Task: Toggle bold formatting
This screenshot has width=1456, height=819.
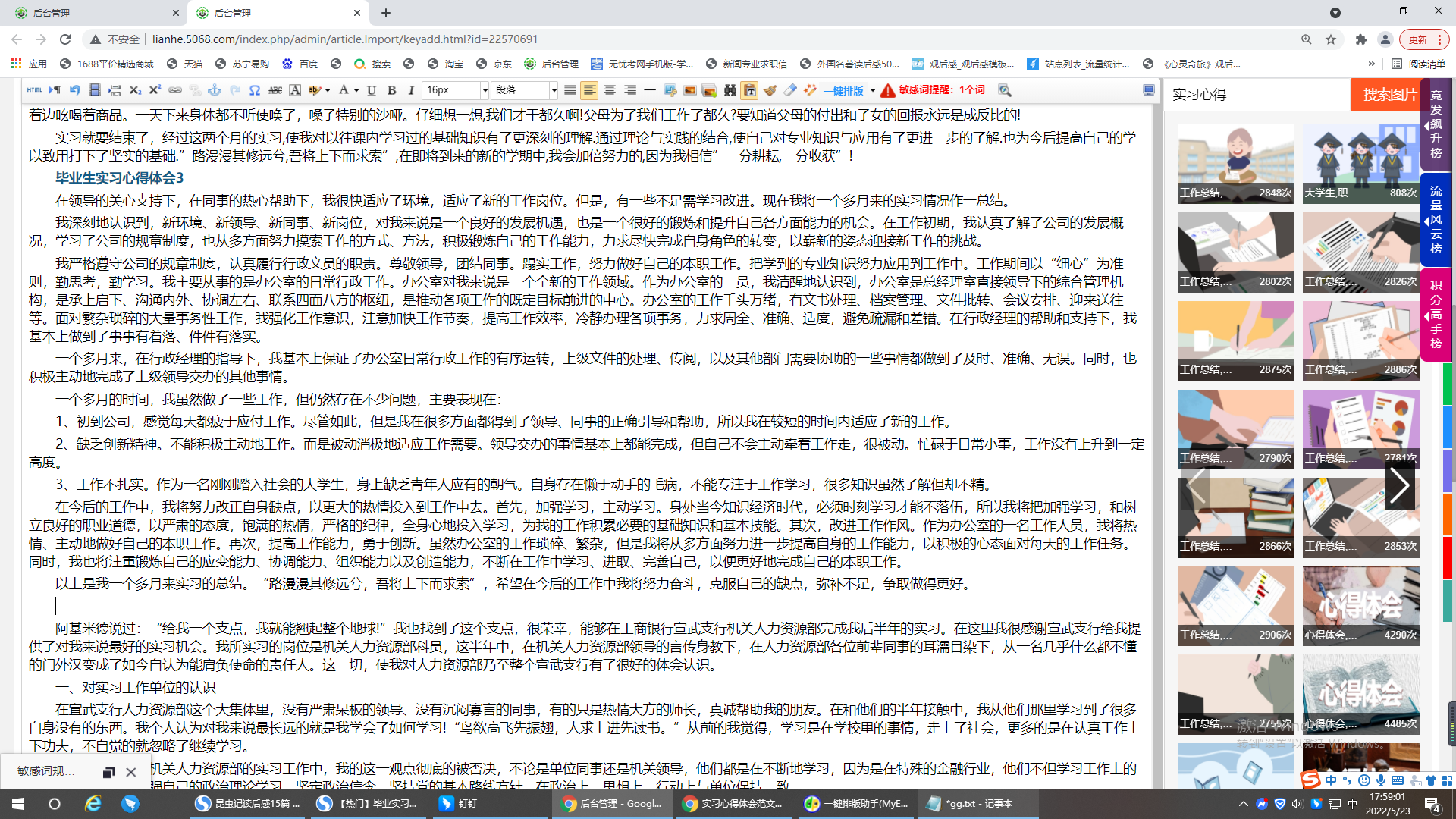Action: coord(392,90)
